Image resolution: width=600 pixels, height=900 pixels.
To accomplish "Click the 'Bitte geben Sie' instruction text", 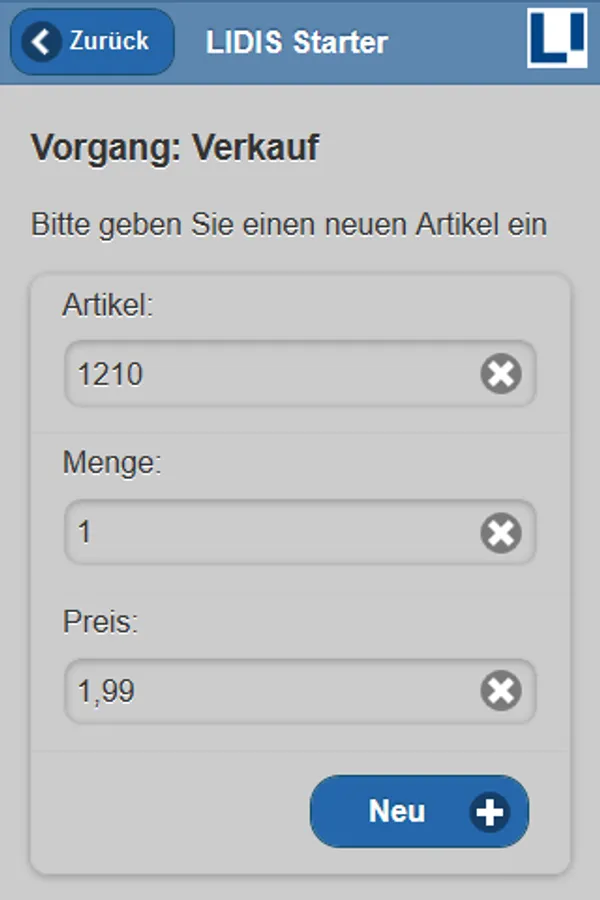I will click(289, 223).
